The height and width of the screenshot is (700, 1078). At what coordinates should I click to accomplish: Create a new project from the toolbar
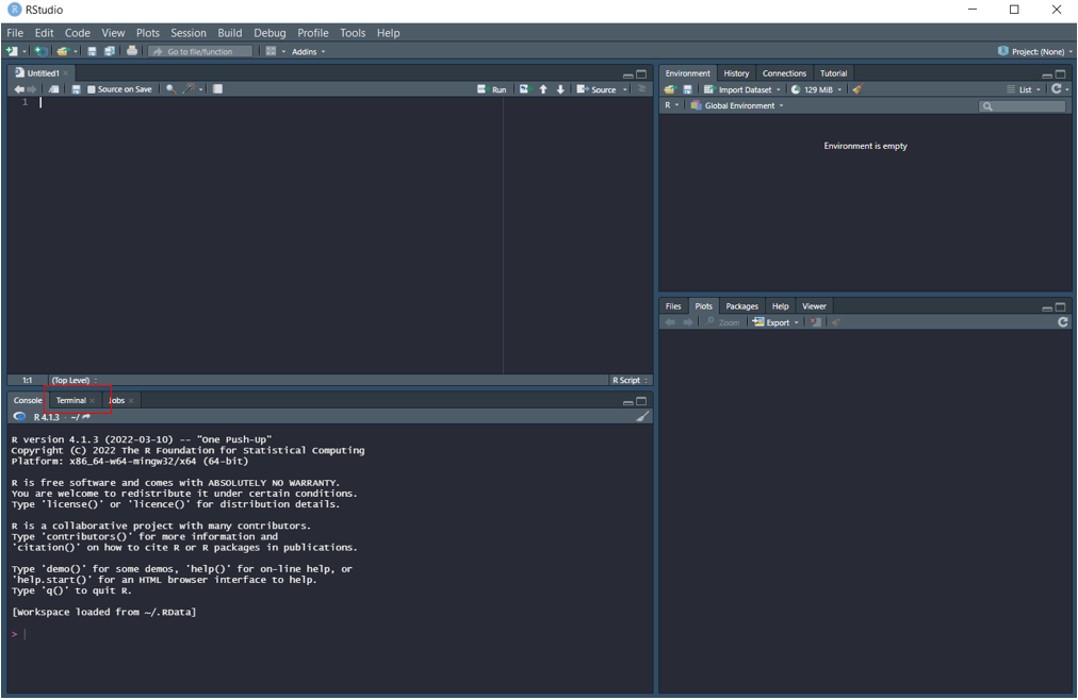click(41, 52)
